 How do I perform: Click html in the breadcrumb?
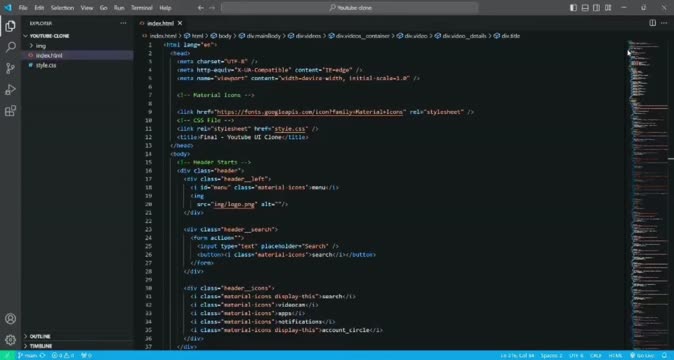click(198, 36)
